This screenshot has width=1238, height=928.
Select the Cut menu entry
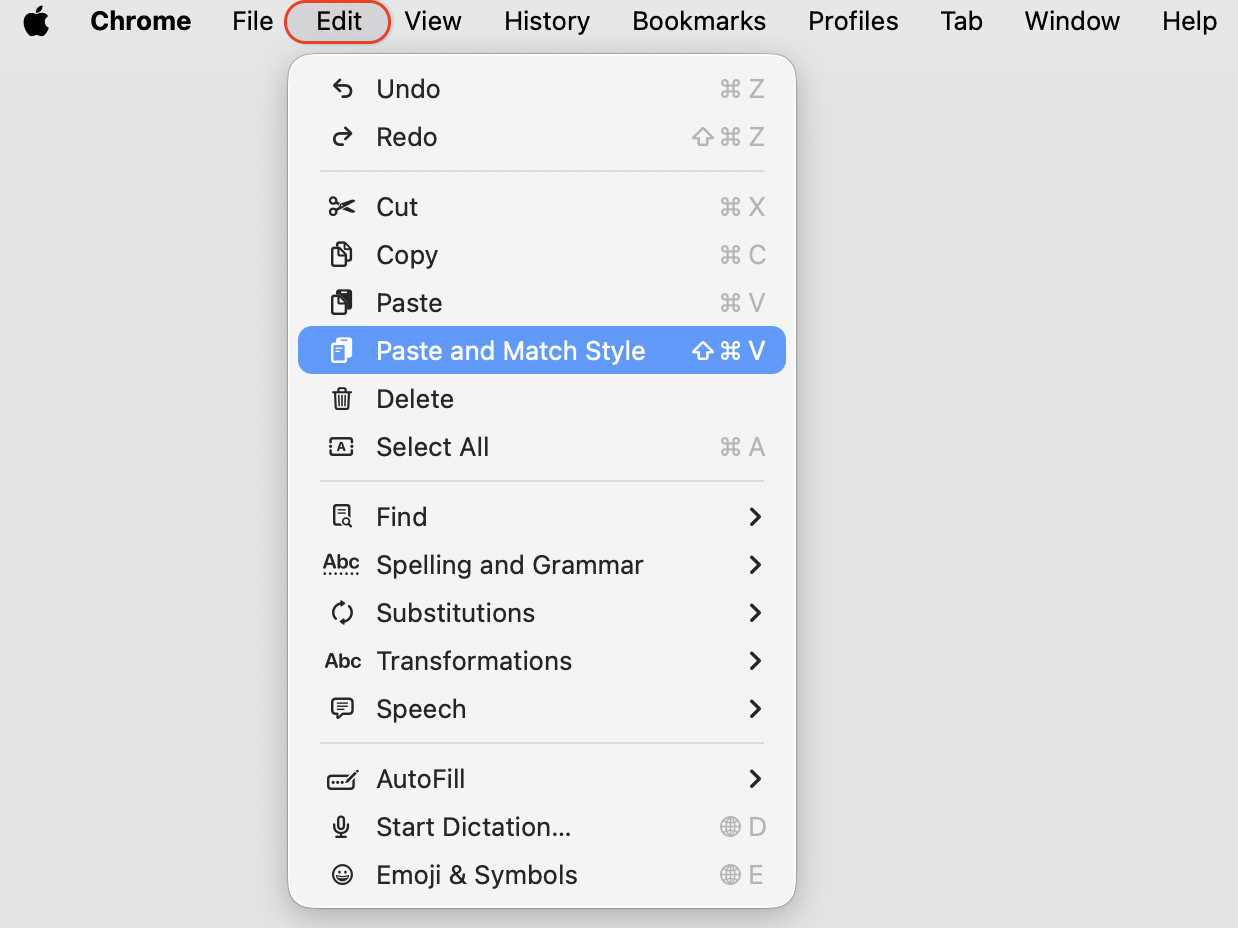tap(542, 207)
